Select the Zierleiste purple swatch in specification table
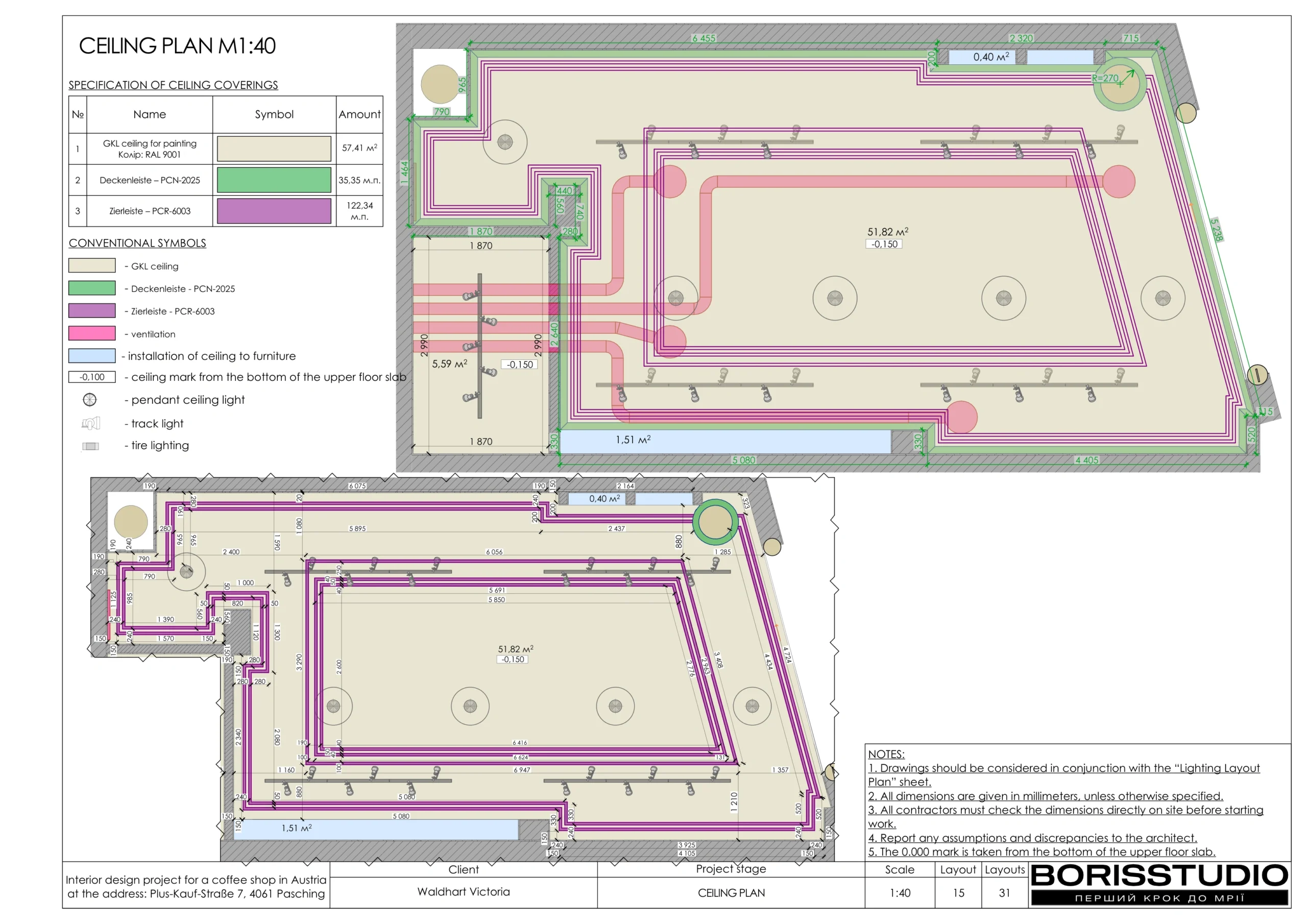The image size is (1307, 924). pos(274,211)
